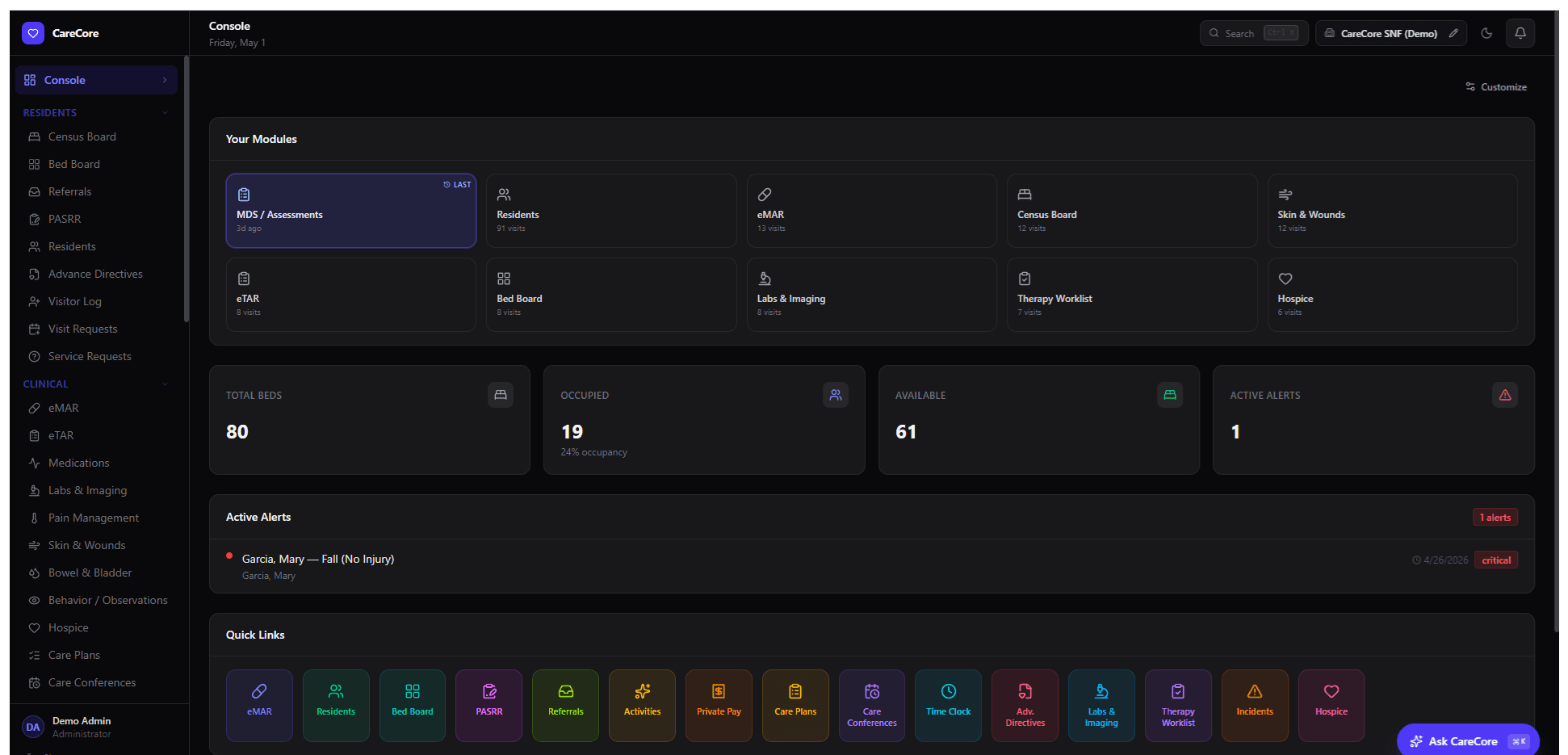Click the "1 alerts" badge
The width and height of the screenshot is (1568, 755).
tap(1495, 518)
